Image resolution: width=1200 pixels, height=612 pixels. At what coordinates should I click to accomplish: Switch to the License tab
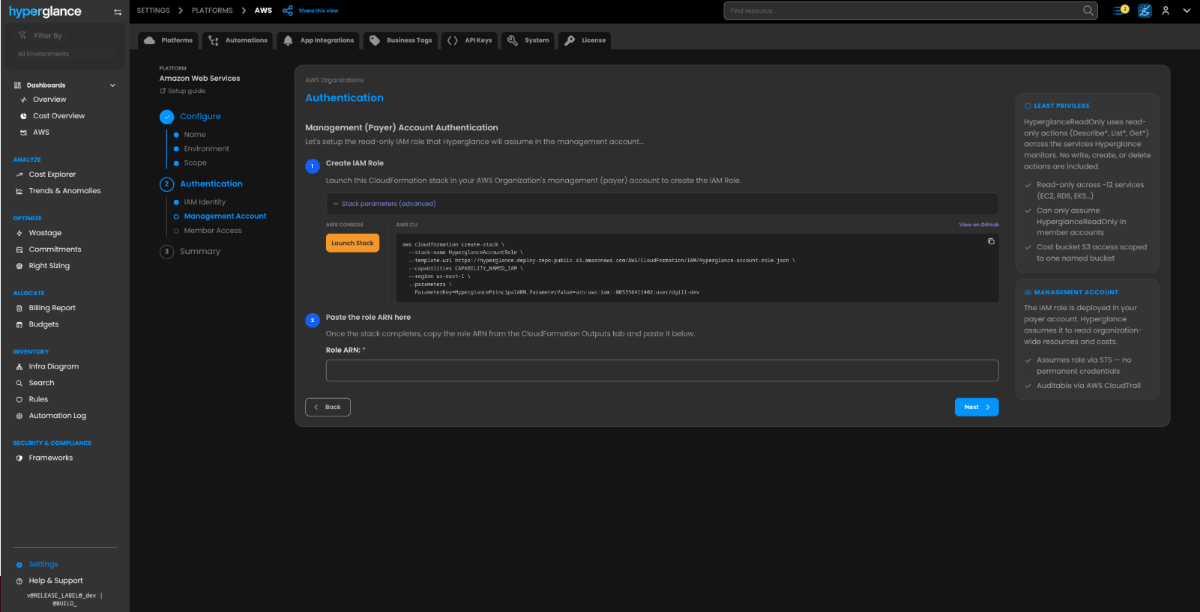pos(585,40)
